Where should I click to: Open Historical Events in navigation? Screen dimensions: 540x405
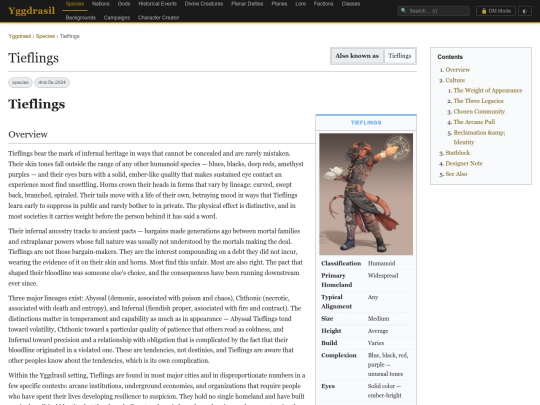pos(157,4)
